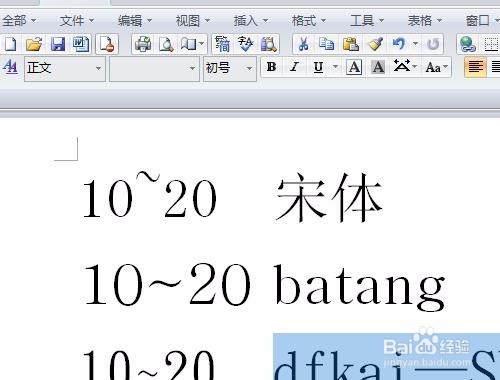Click the word batang in the document
The image size is (500, 380).
359,287
